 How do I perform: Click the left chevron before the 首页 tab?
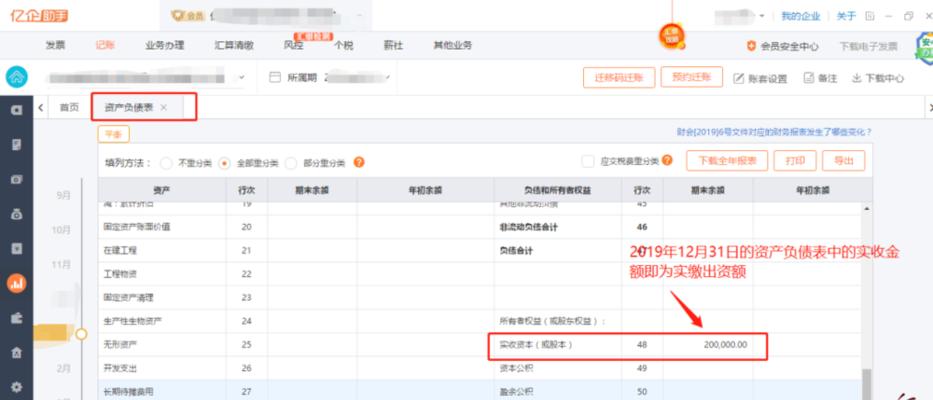click(x=40, y=107)
